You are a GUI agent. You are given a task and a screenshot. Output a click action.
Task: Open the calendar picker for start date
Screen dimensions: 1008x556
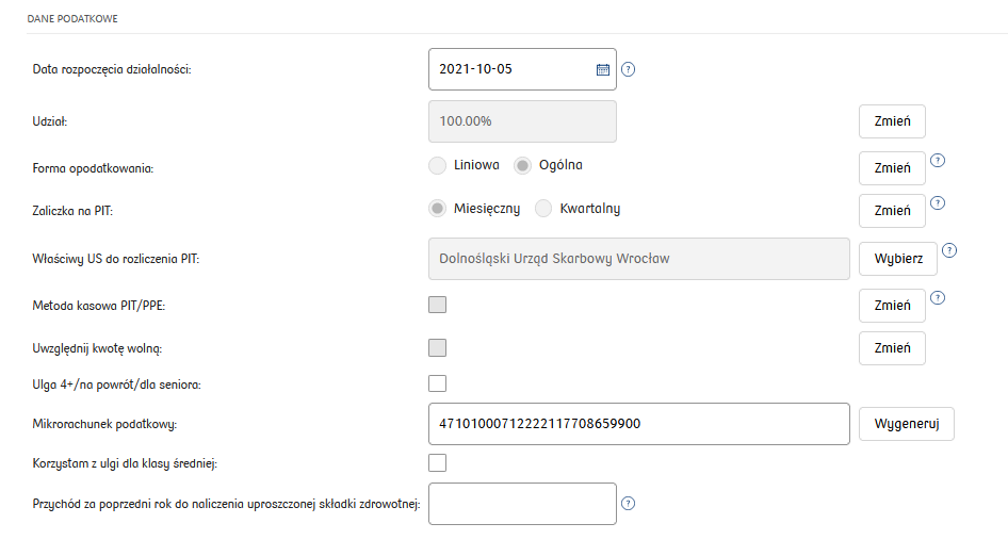coord(602,69)
